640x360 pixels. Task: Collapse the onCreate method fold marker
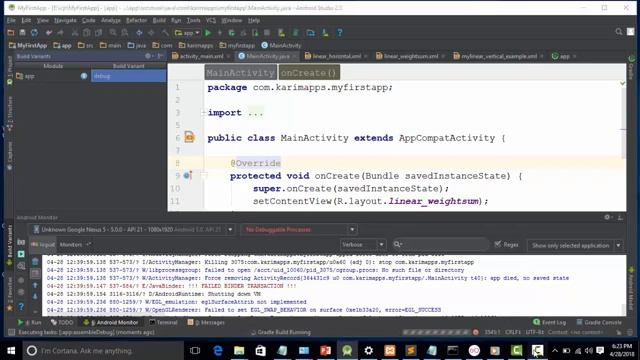[x=204, y=176]
